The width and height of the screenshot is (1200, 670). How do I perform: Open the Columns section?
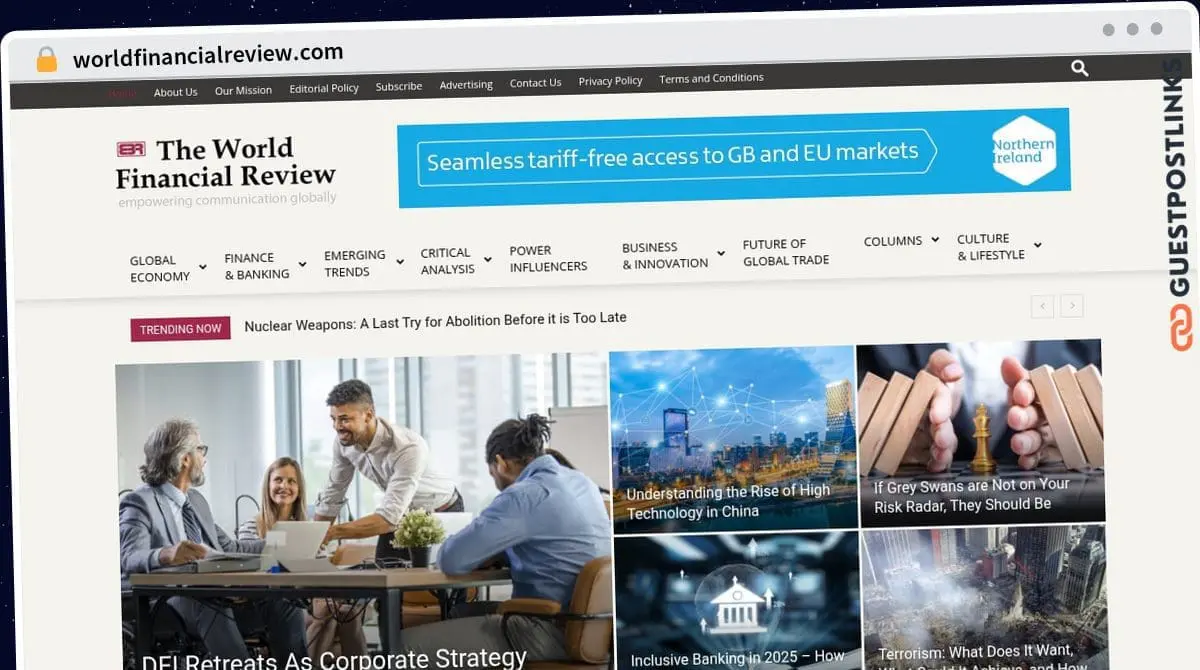[x=893, y=241]
